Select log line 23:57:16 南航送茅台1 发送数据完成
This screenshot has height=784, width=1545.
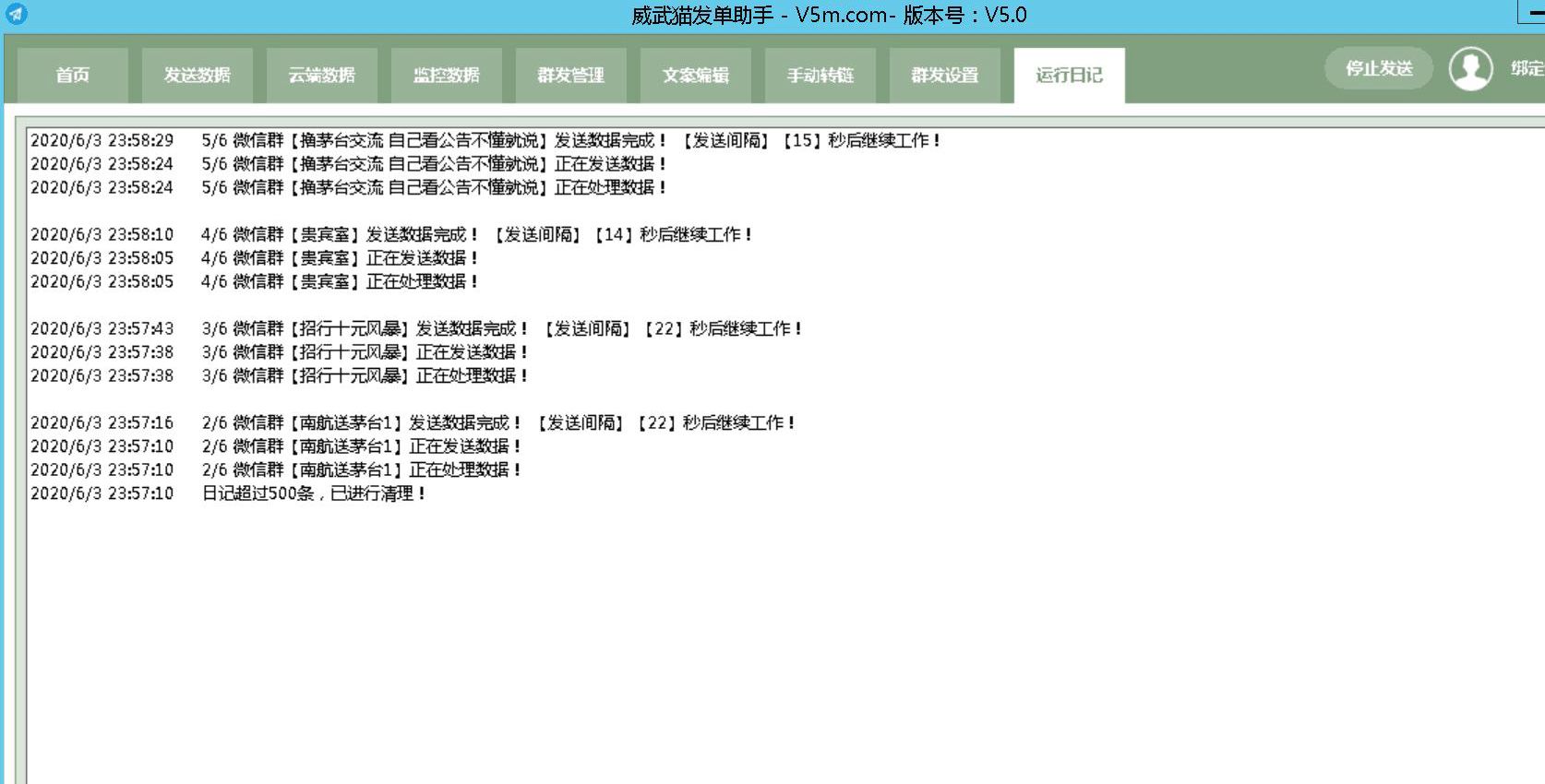pyautogui.click(x=413, y=422)
